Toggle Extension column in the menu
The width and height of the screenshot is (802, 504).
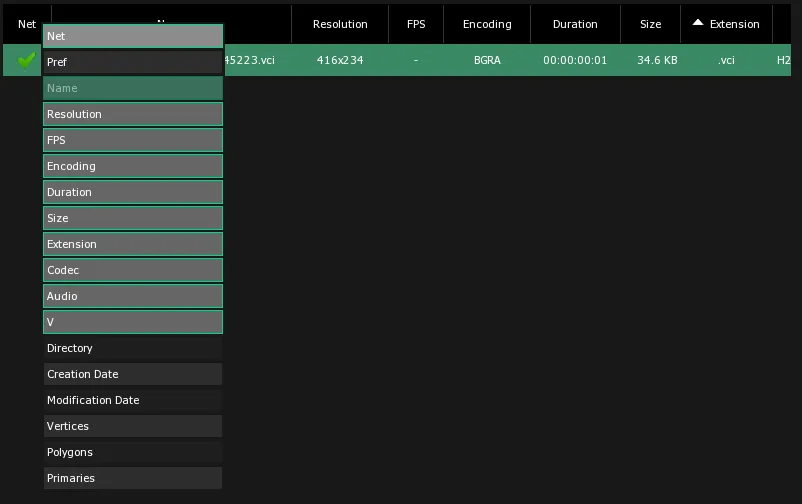tap(133, 244)
